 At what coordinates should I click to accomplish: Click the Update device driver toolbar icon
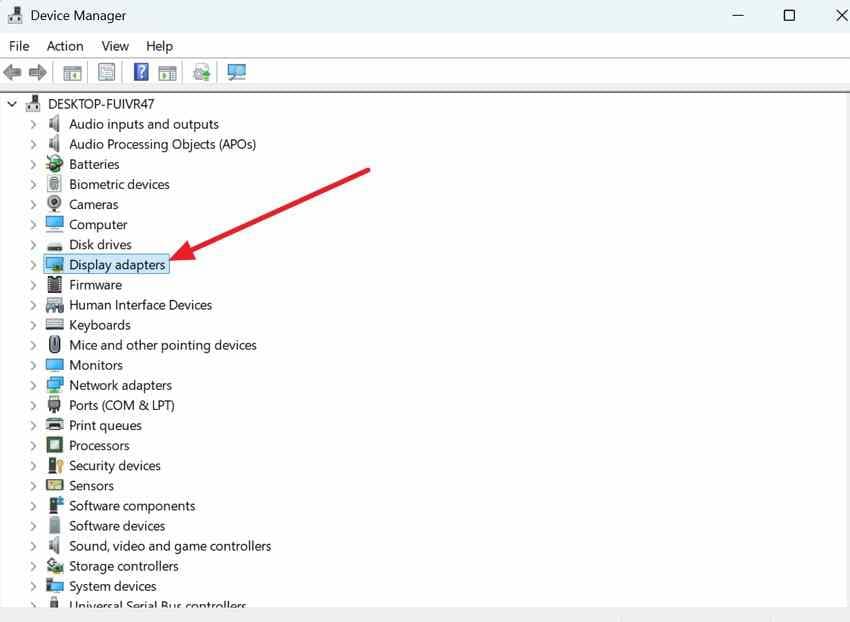[x=202, y=72]
